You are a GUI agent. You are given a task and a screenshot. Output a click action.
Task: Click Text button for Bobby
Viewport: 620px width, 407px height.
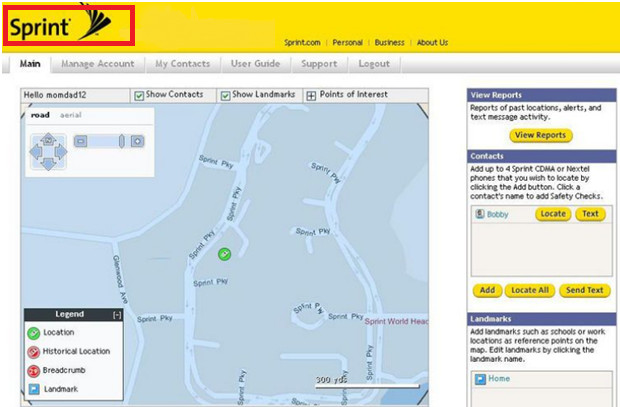590,214
